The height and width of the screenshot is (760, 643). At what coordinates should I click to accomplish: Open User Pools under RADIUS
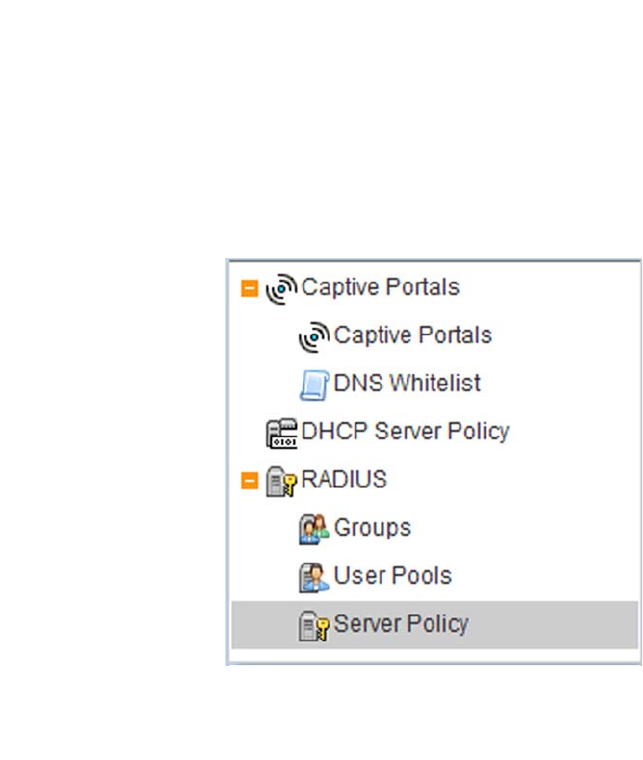click(x=392, y=576)
